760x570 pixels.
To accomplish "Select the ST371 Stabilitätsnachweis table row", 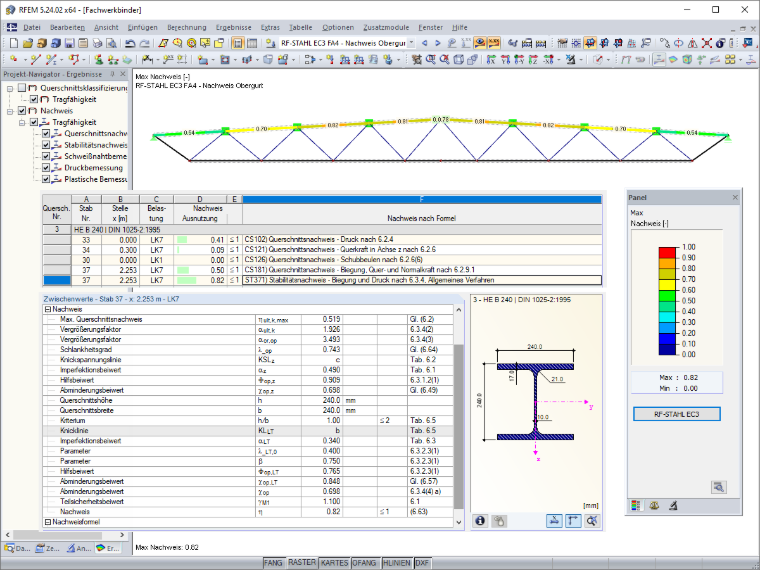I will (322, 280).
